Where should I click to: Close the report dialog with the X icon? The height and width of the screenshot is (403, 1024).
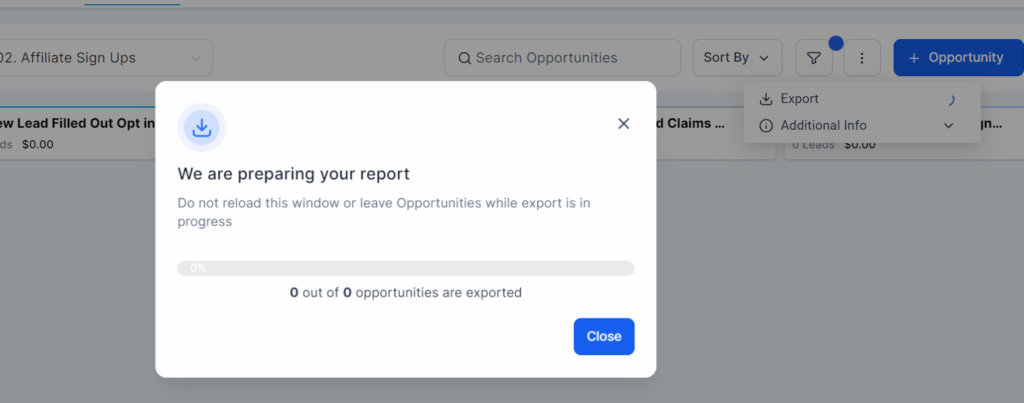tap(623, 123)
